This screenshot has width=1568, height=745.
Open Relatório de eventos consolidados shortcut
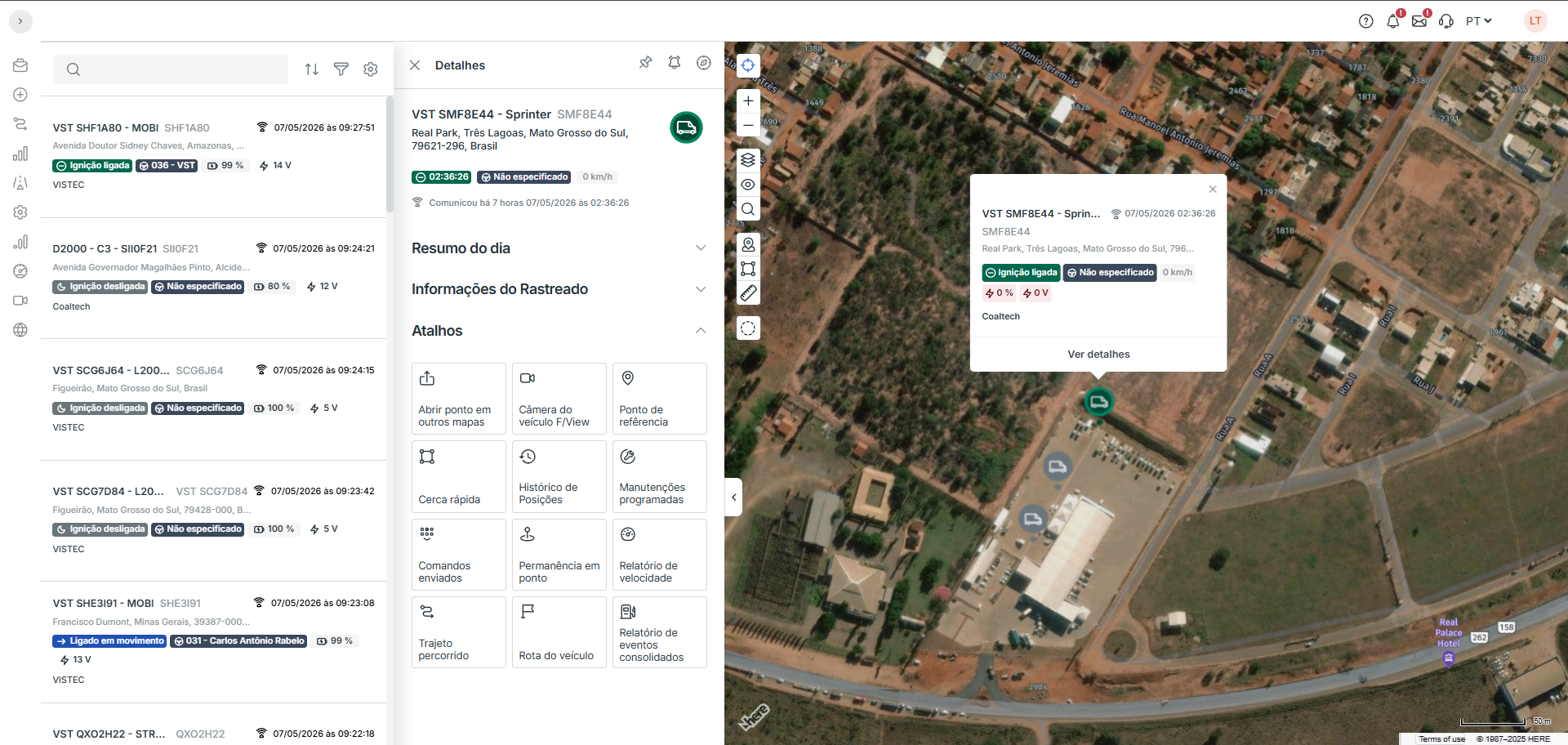(660, 632)
